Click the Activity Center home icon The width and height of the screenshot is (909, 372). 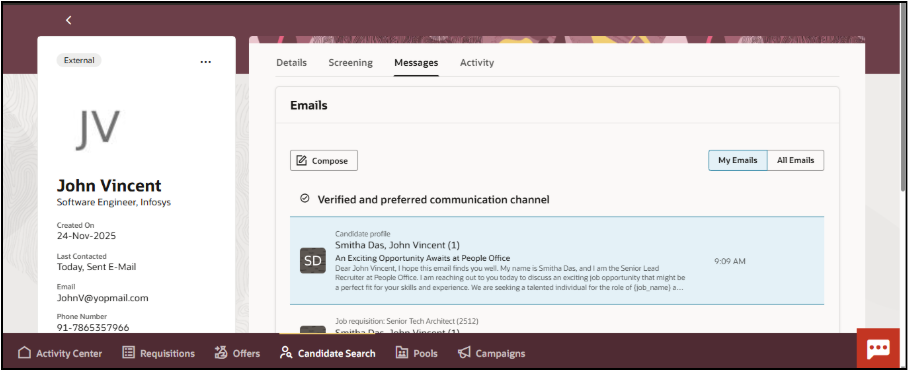24,353
